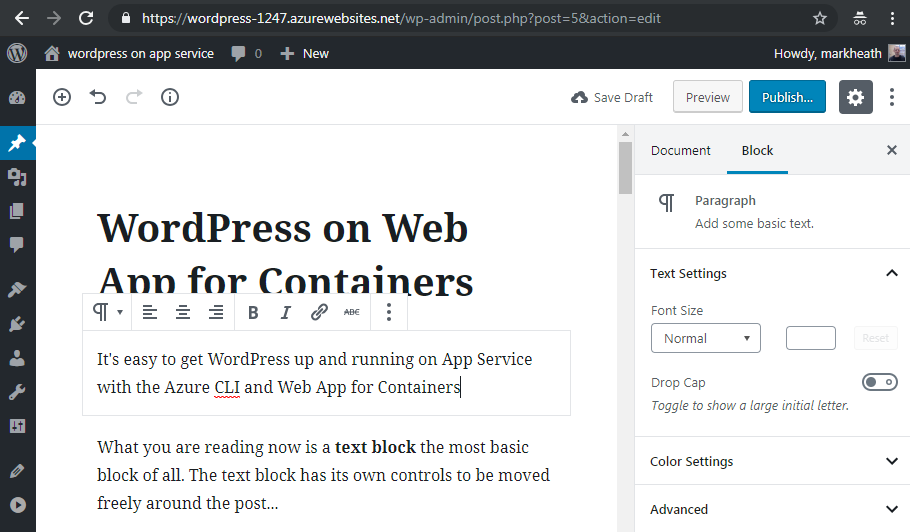910x532 pixels.
Task: Click the Add block plus icon
Action: click(62, 97)
